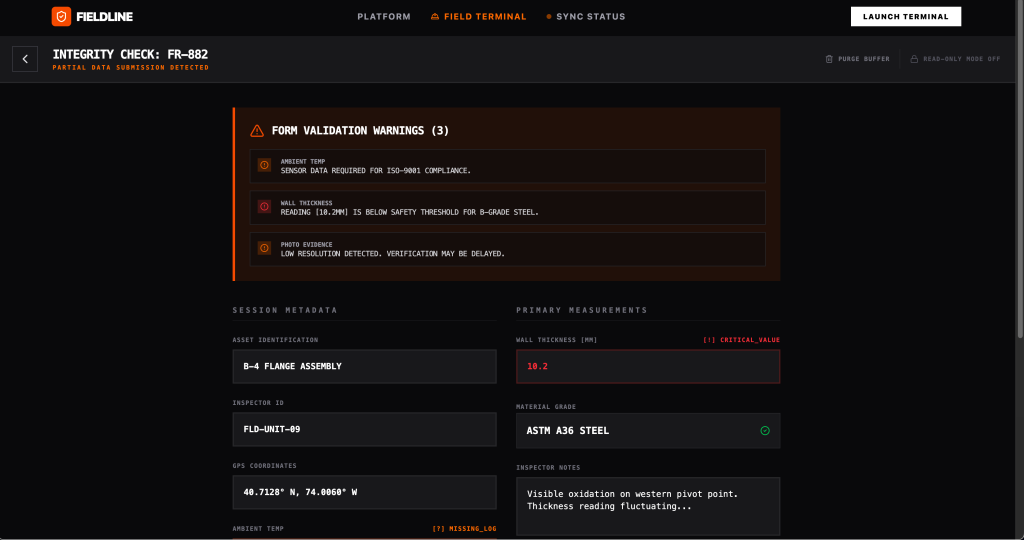Screen dimensions: 1024x540
Task: Click the Fieldline shield logo icon
Action: (x=61, y=16)
